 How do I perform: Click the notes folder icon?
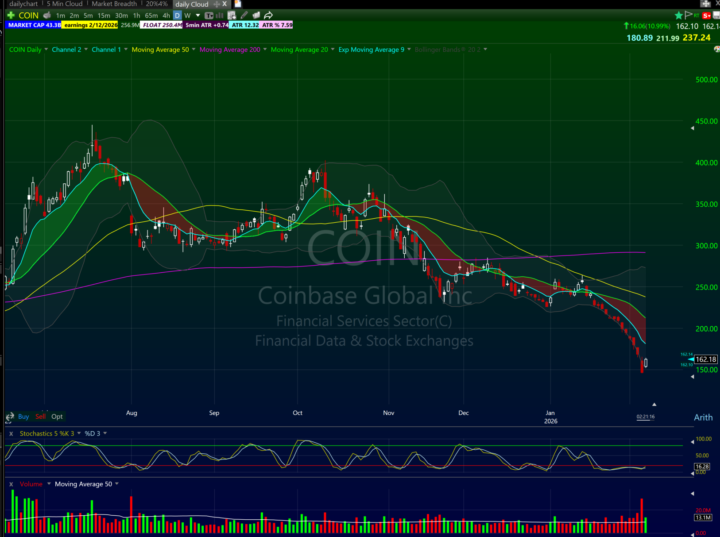[x=256, y=16]
